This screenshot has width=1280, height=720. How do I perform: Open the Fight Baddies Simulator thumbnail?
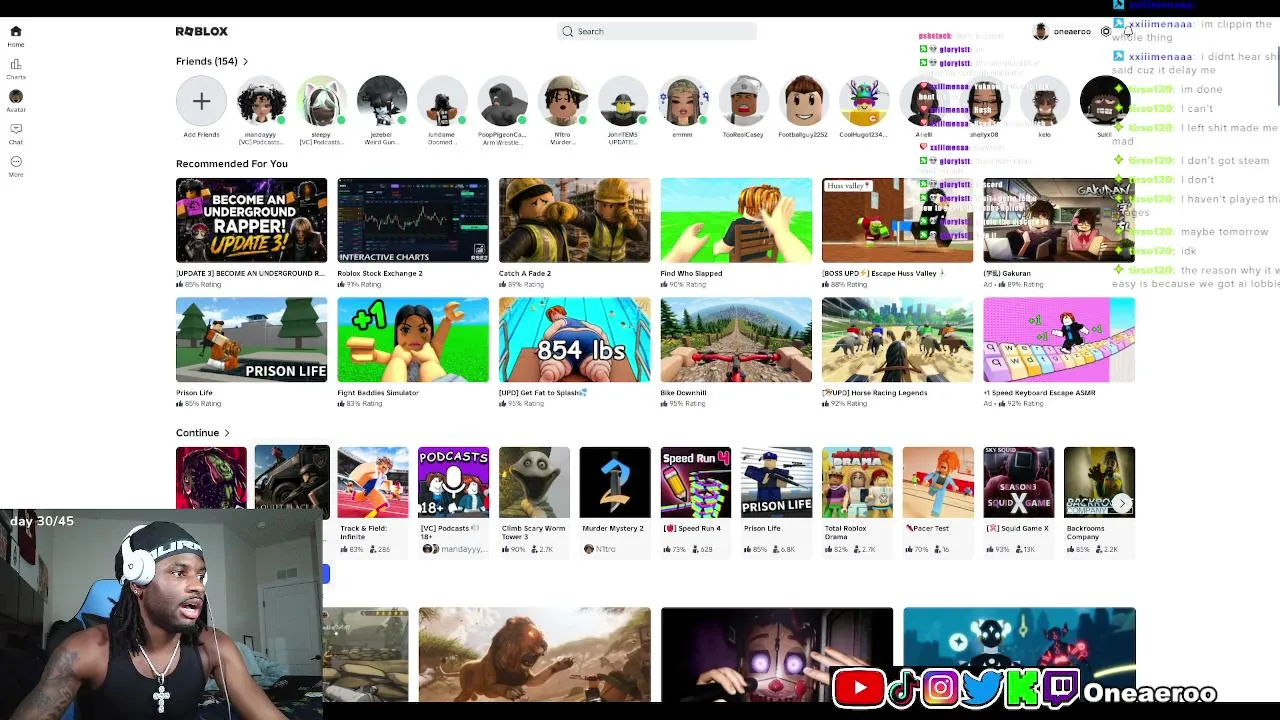click(413, 340)
